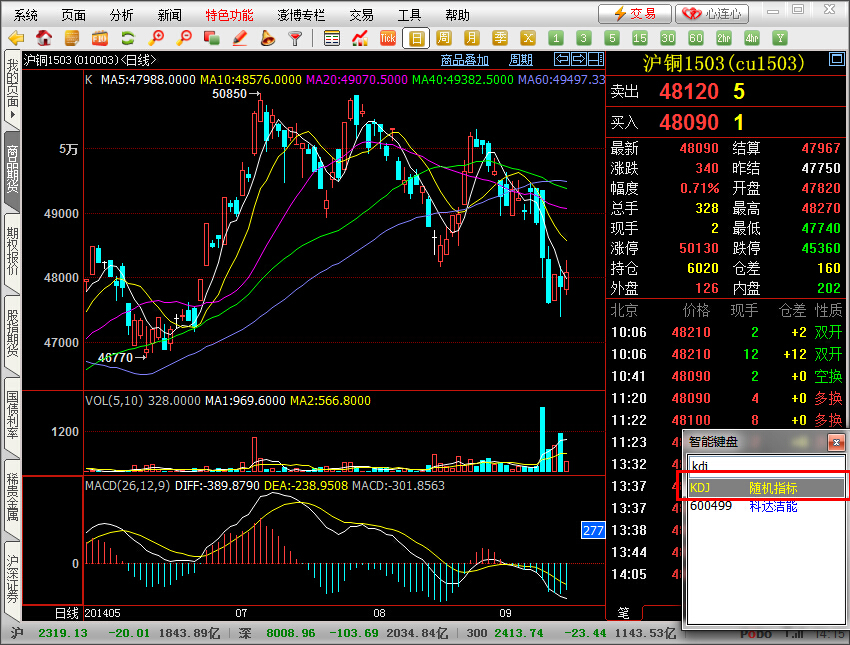Select the red pencil drawing tool

point(240,38)
